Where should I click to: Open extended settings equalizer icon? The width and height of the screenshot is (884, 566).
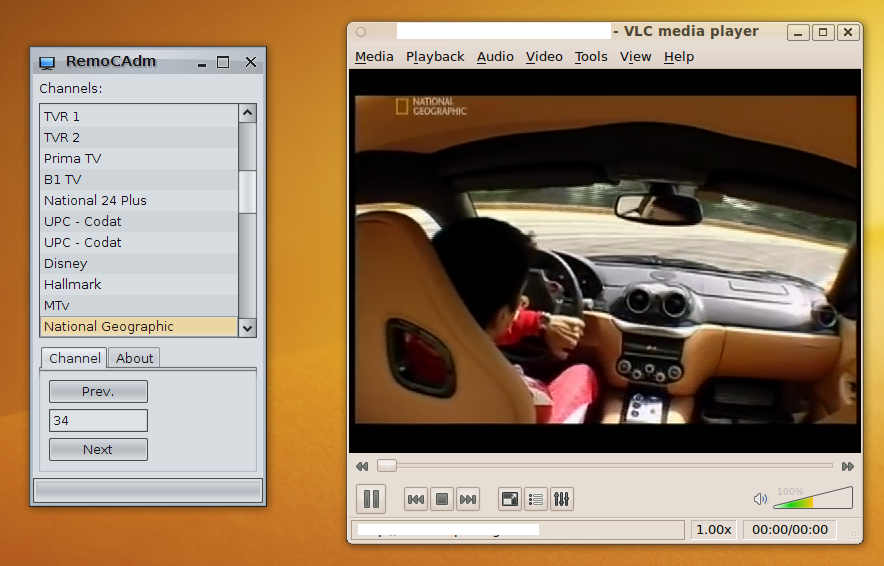point(562,499)
